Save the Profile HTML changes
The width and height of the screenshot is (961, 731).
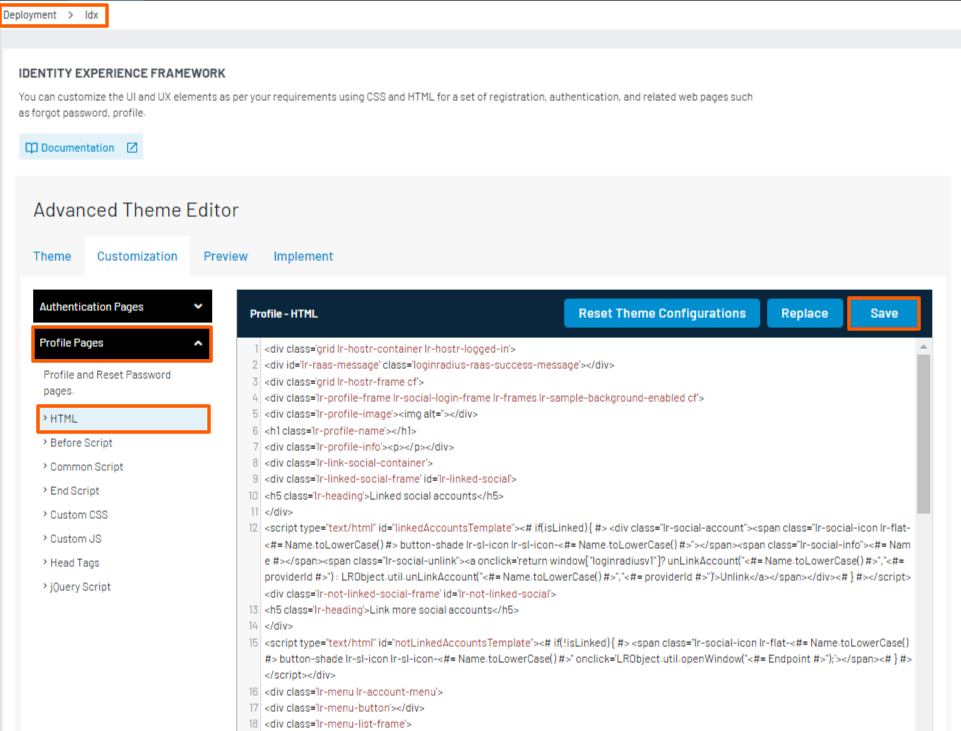point(883,313)
